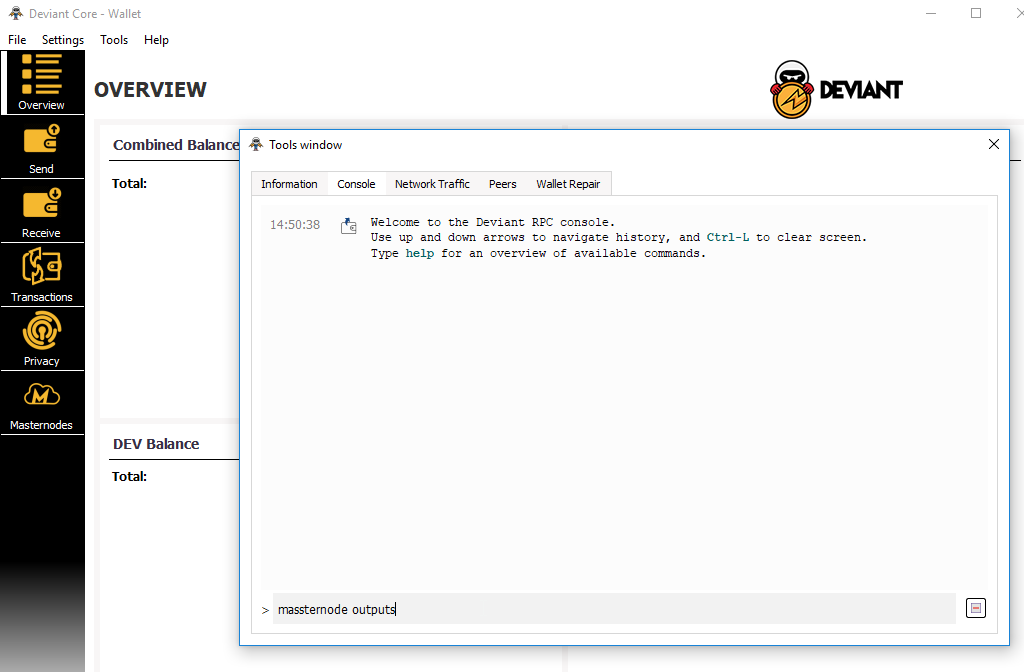Open the Privacy section
The image size is (1024, 672).
click(42, 340)
